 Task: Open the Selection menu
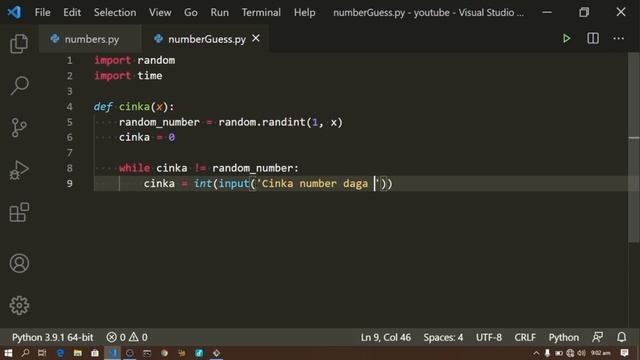(x=115, y=12)
